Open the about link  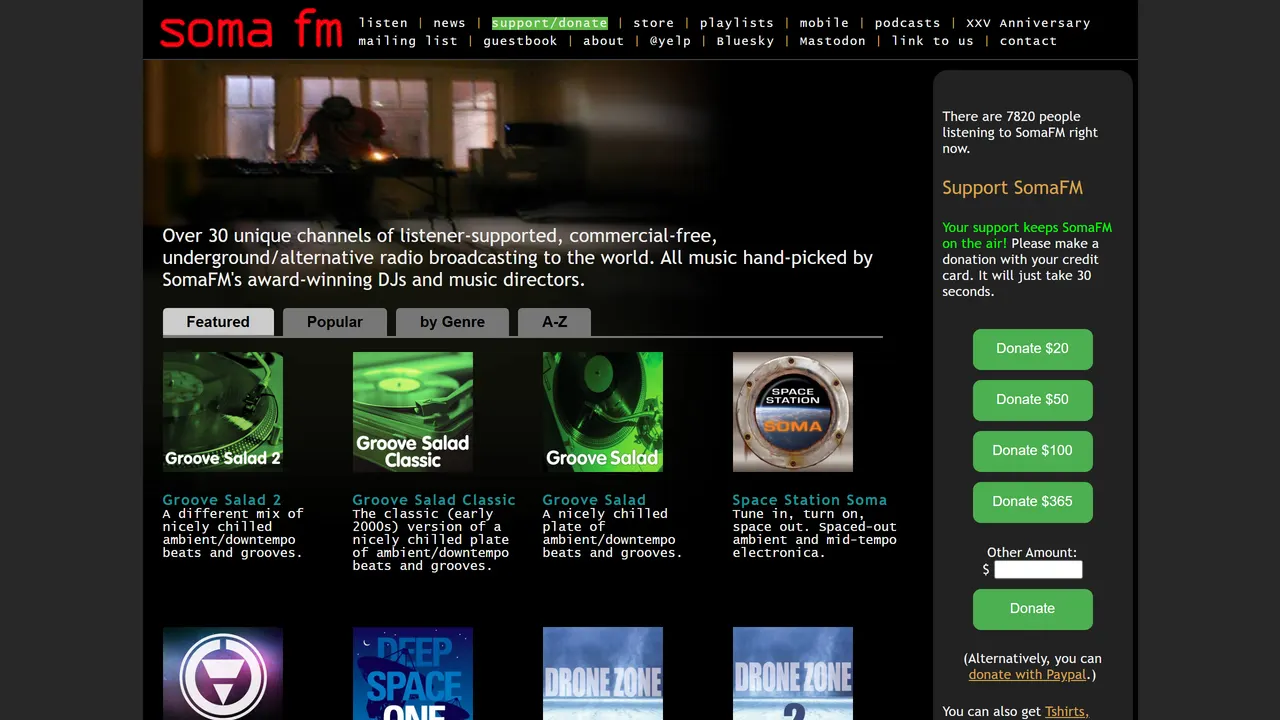tap(603, 41)
